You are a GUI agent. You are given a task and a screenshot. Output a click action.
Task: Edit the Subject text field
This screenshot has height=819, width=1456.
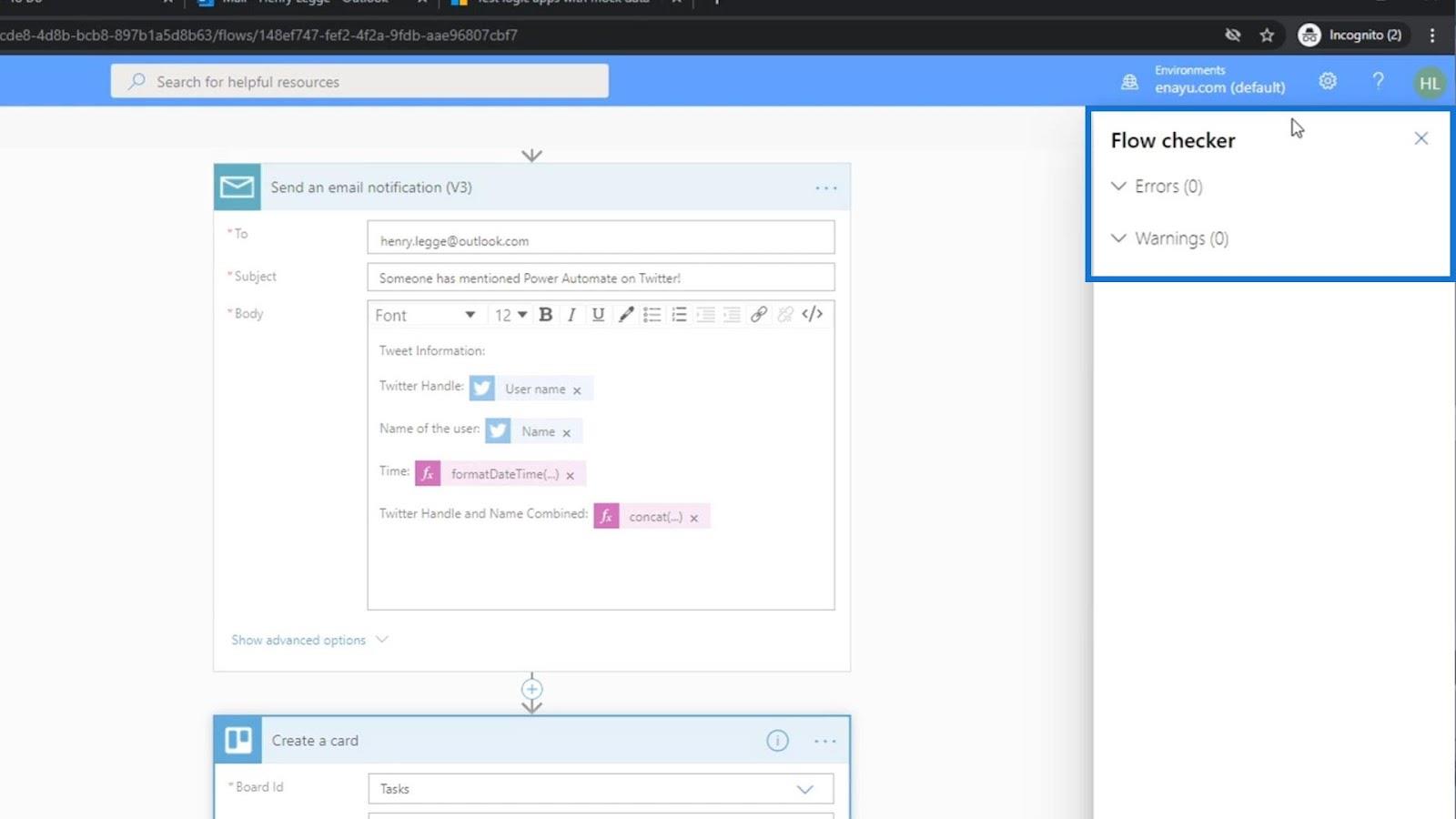(601, 278)
